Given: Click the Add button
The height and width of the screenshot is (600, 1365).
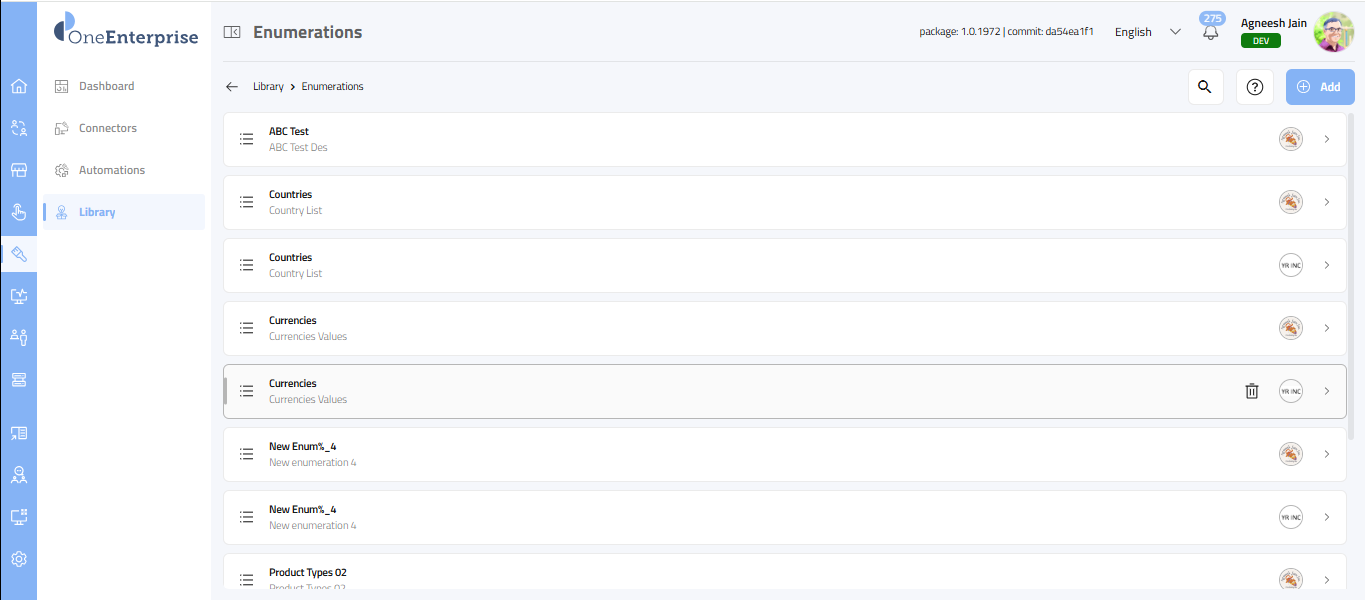Looking at the screenshot, I should [1319, 87].
